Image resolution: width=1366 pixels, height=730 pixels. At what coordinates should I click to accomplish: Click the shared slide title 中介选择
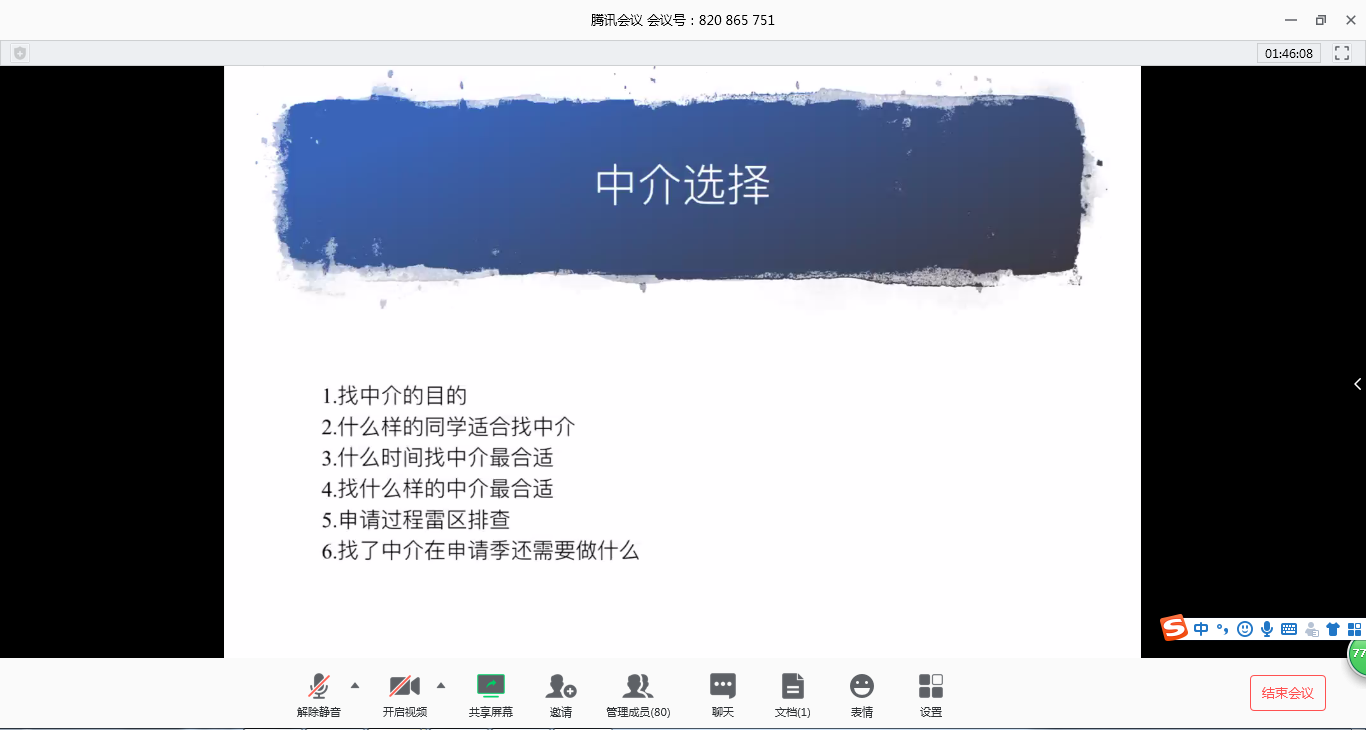click(x=682, y=186)
